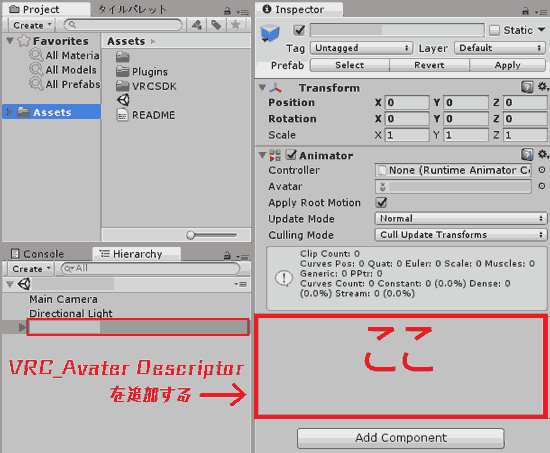The image size is (550, 453).
Task: Click the Avatar object picker circle
Action: tap(542, 186)
